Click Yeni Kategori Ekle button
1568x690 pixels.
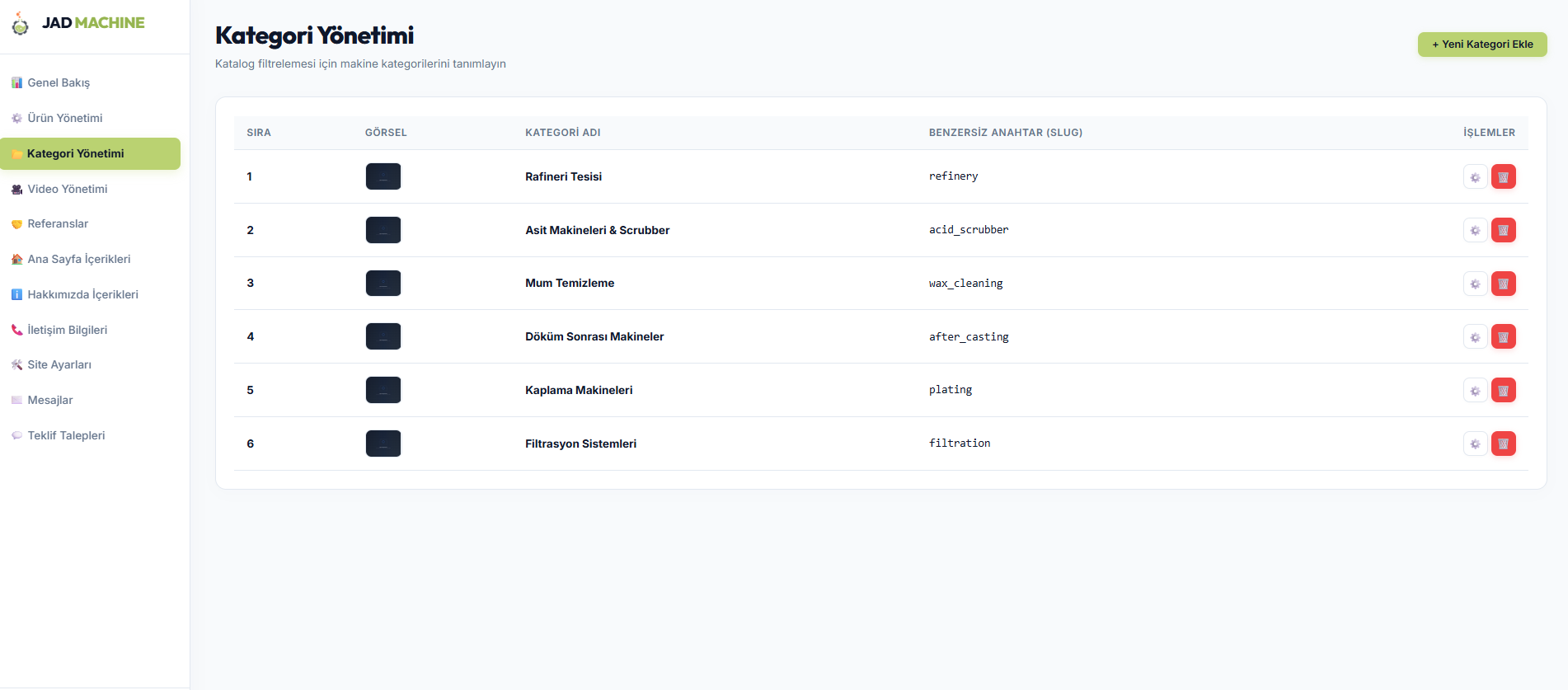click(x=1482, y=45)
